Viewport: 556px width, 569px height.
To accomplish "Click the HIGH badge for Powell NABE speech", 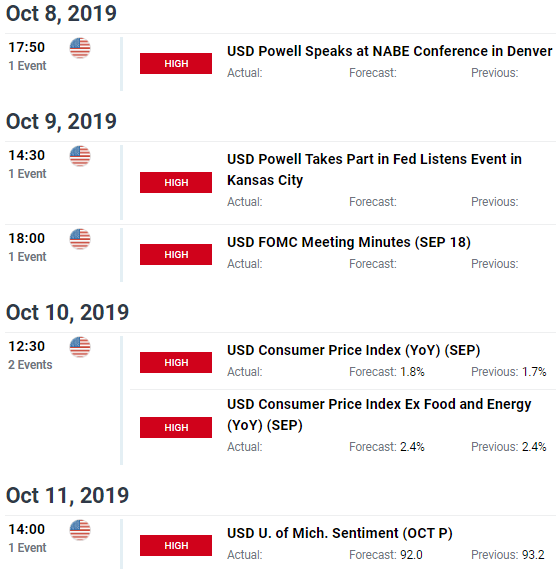I will (176, 64).
